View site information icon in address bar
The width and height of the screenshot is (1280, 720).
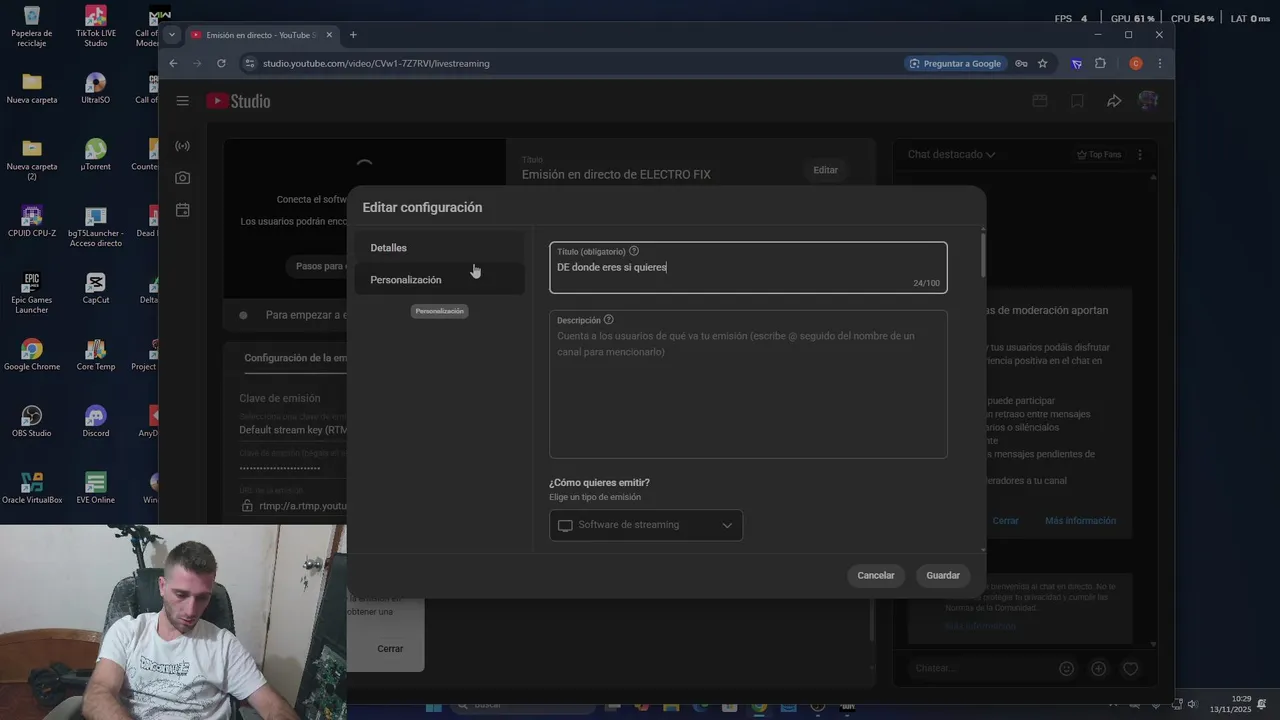pyautogui.click(x=248, y=63)
